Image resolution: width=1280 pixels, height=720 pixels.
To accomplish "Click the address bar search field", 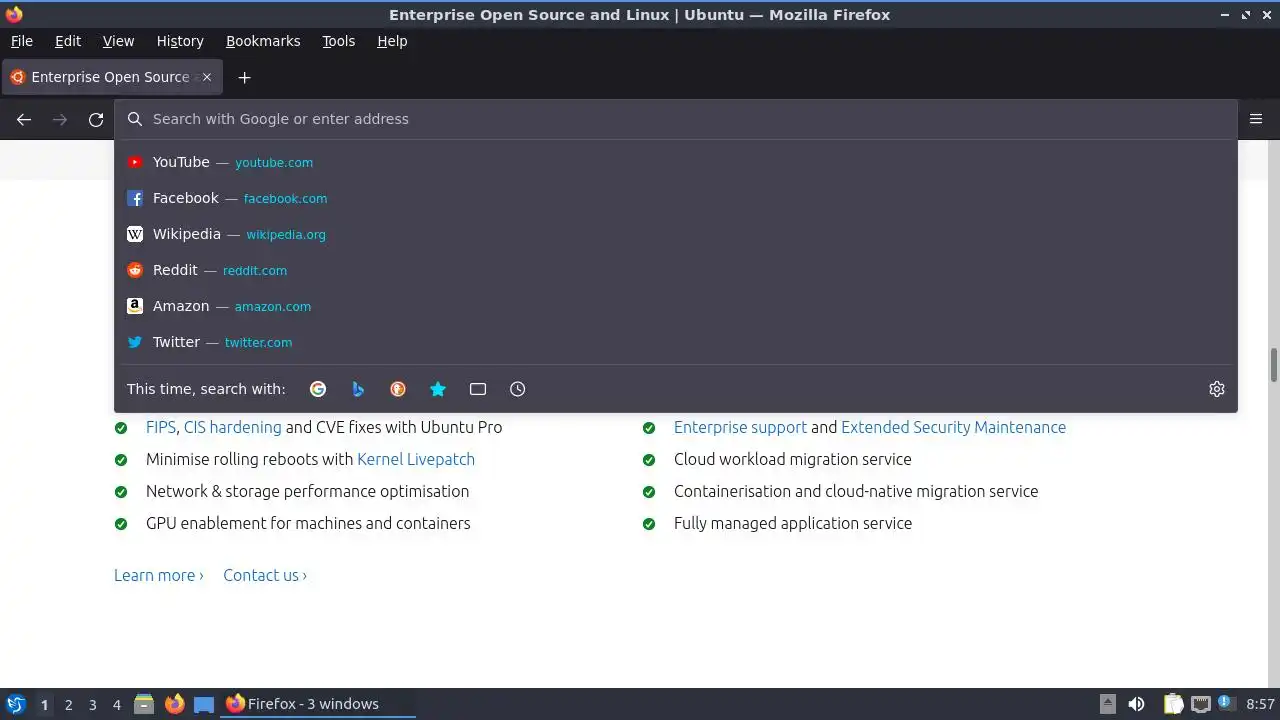I will pyautogui.click(x=676, y=119).
